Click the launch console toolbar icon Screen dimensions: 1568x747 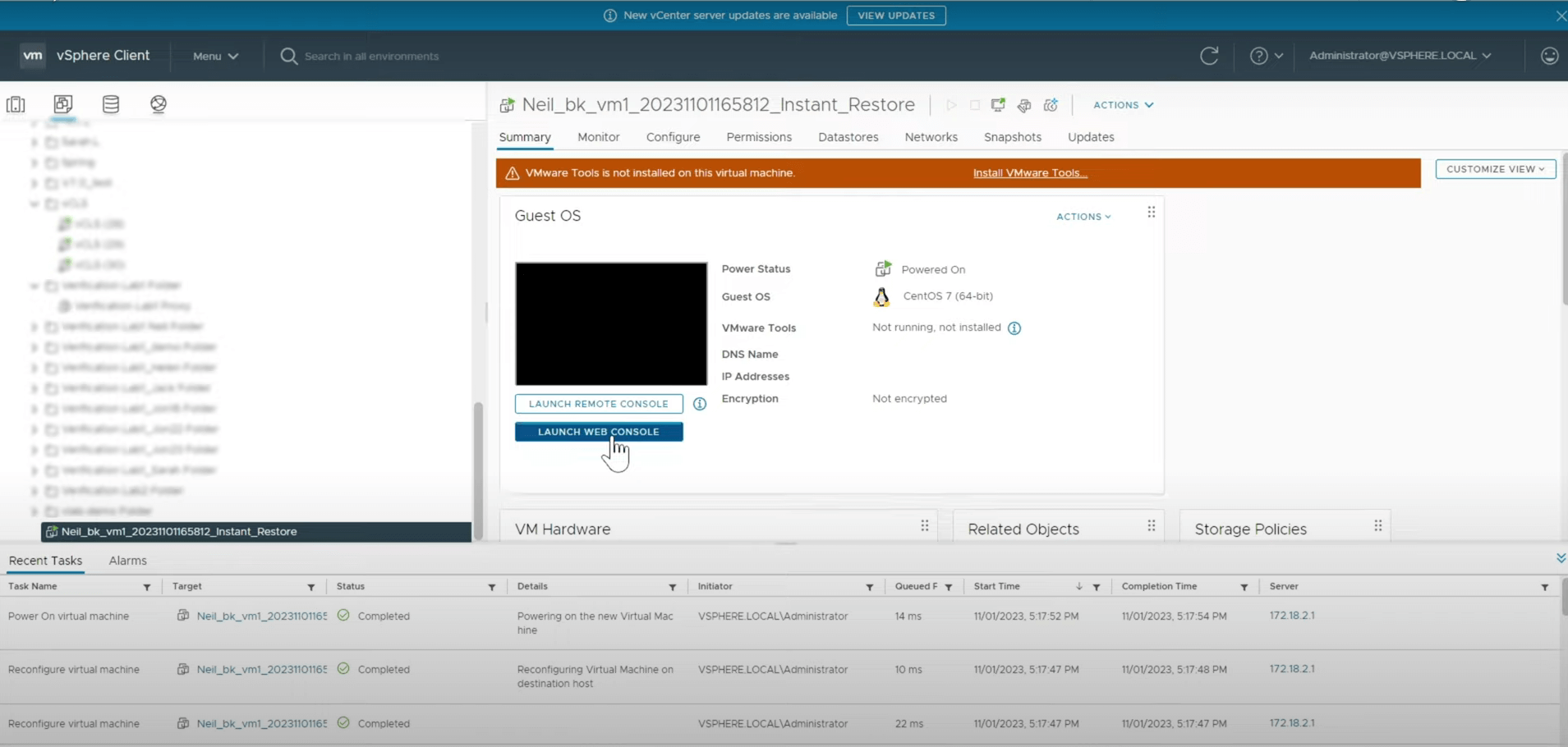tap(998, 105)
